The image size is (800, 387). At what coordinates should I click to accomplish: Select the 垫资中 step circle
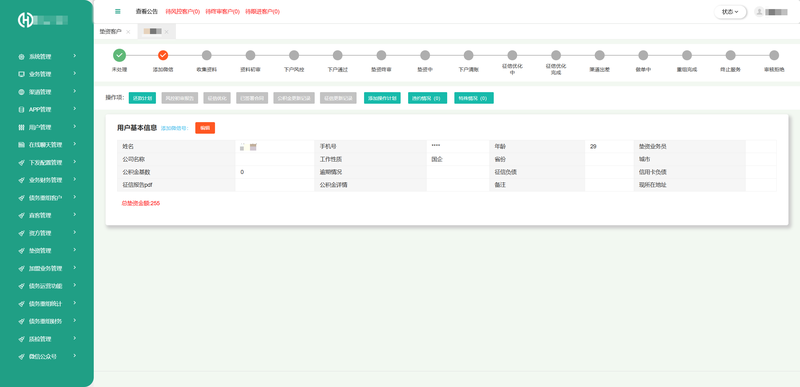[x=425, y=55]
